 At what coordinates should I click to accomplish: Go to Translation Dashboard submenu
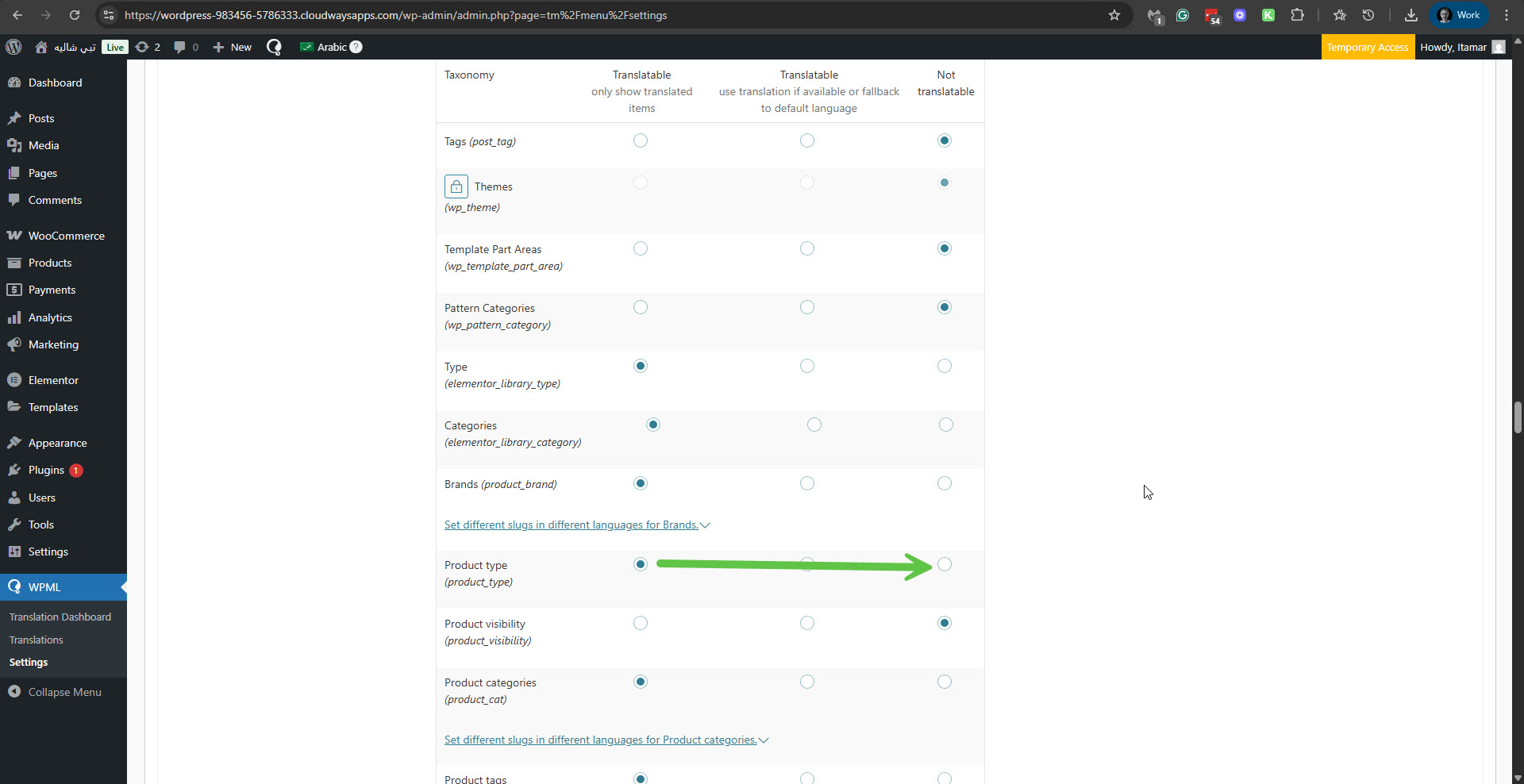60,617
